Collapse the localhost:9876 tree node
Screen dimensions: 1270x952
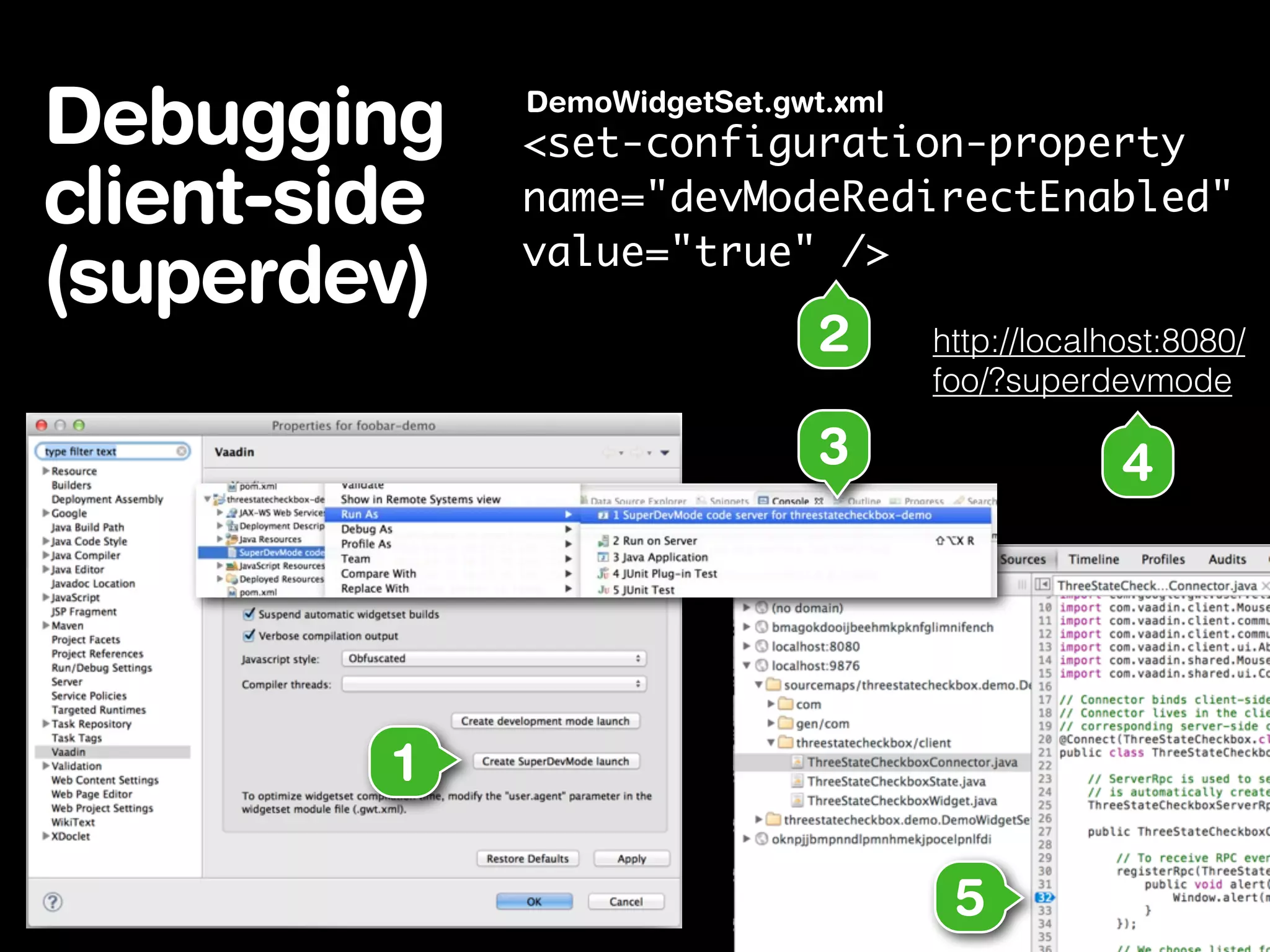(x=747, y=666)
